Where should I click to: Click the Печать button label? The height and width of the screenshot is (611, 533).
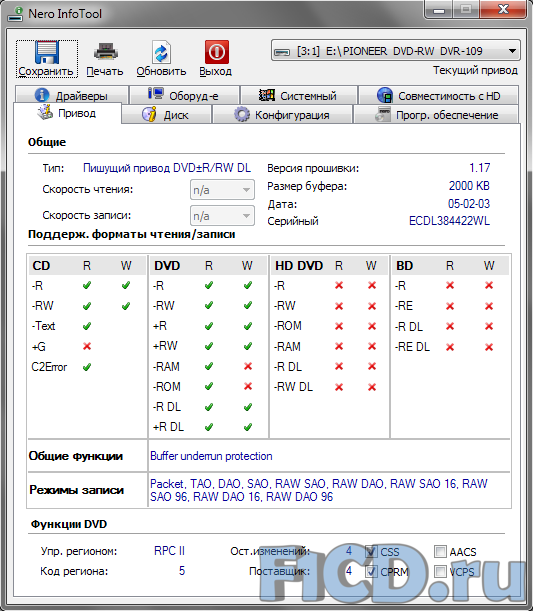coord(104,72)
